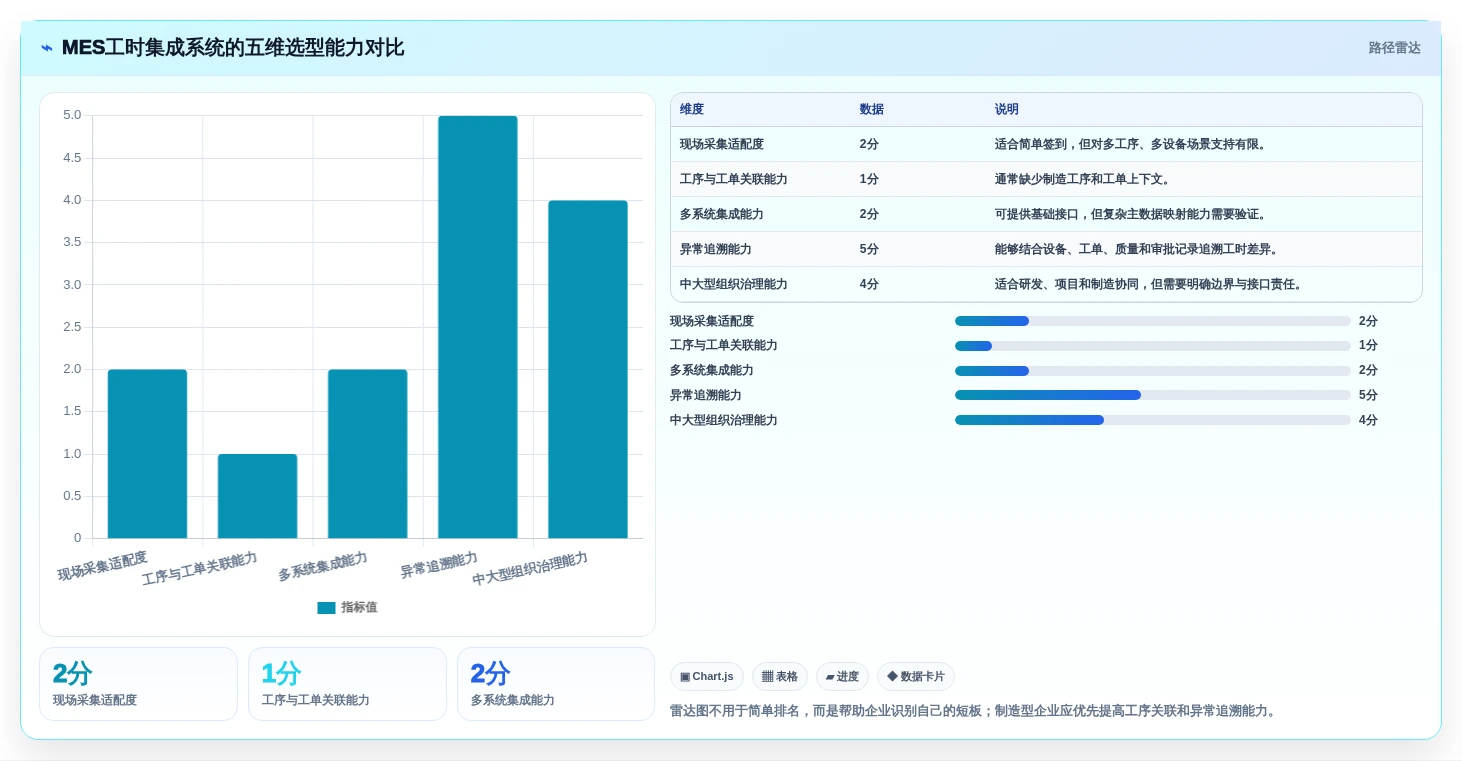
Task: Click description starting 适合研发、项目
Action: (x=1150, y=284)
